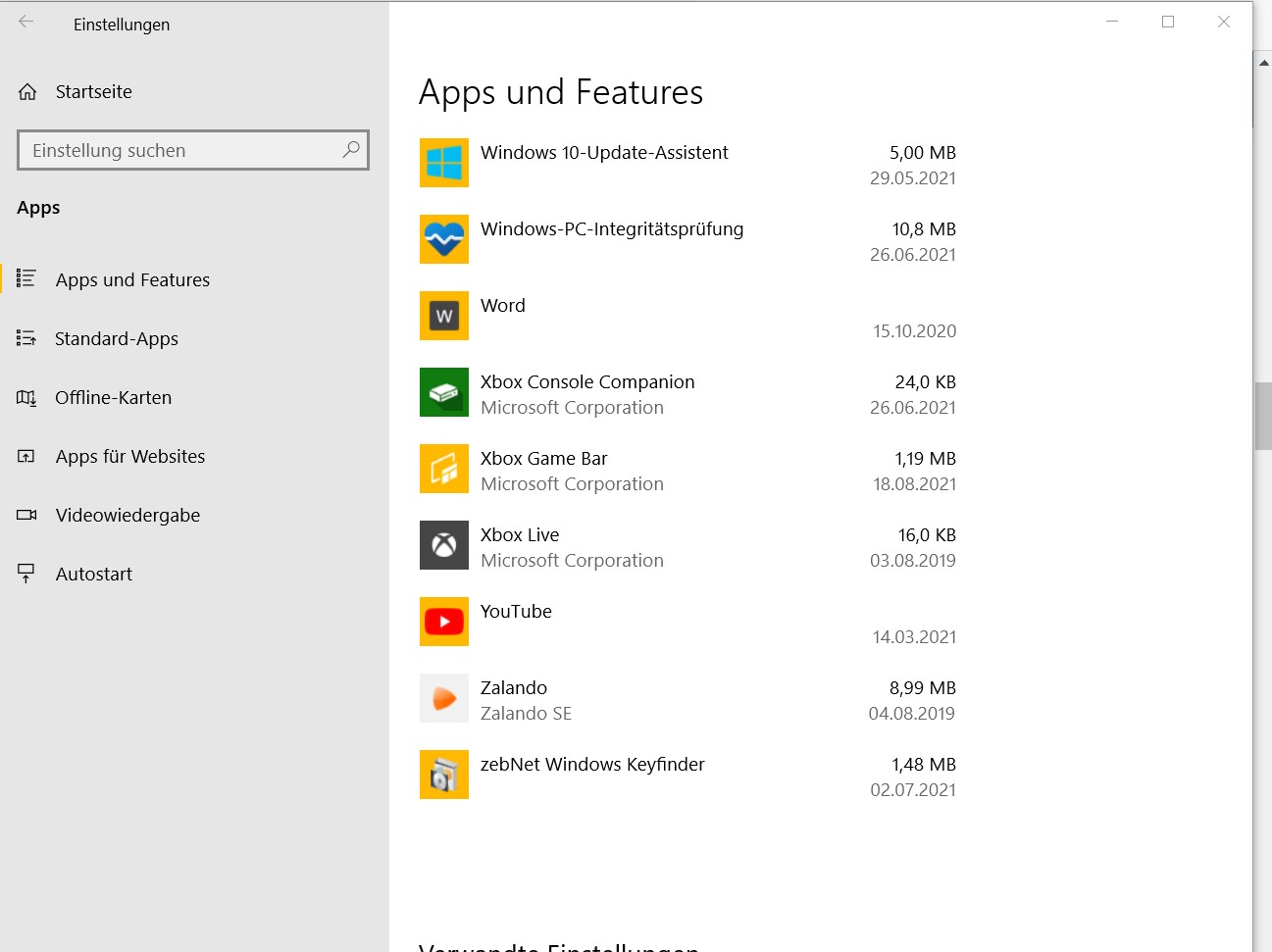Select the Xbox Game Bar entry name
The width and height of the screenshot is (1272, 952).
tap(543, 459)
